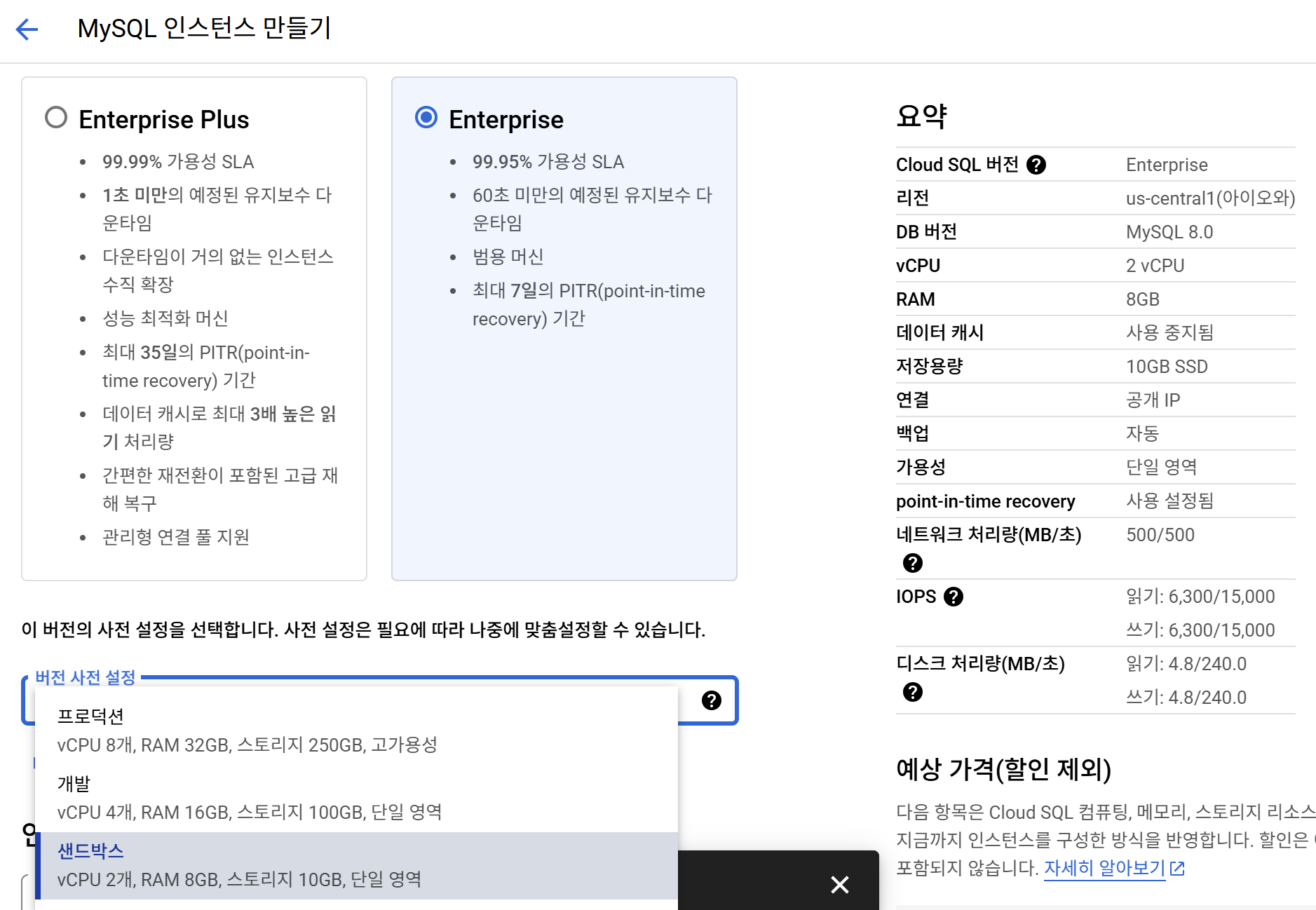Go back using the arrow icon
Image resolution: width=1316 pixels, height=910 pixels.
coord(27,29)
